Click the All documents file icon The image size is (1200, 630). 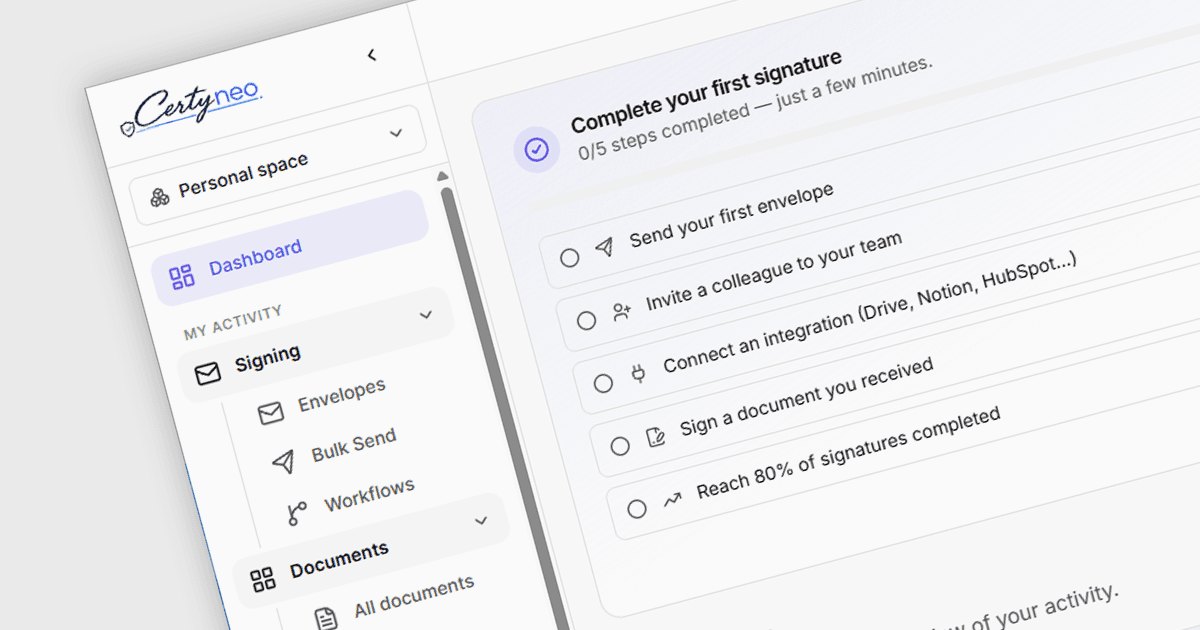pyautogui.click(x=326, y=618)
